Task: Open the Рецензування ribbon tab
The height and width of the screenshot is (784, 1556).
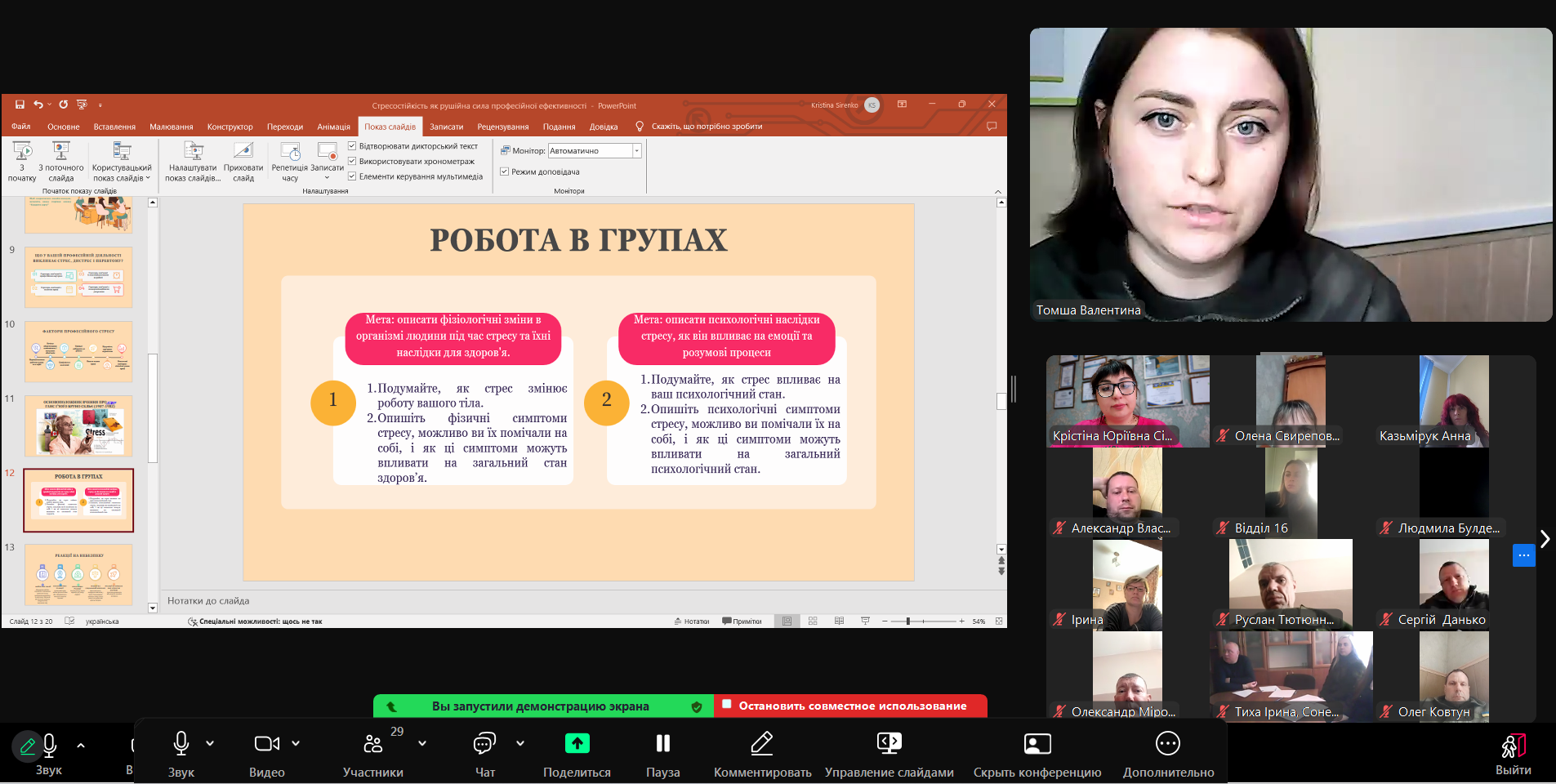Action: tap(502, 127)
